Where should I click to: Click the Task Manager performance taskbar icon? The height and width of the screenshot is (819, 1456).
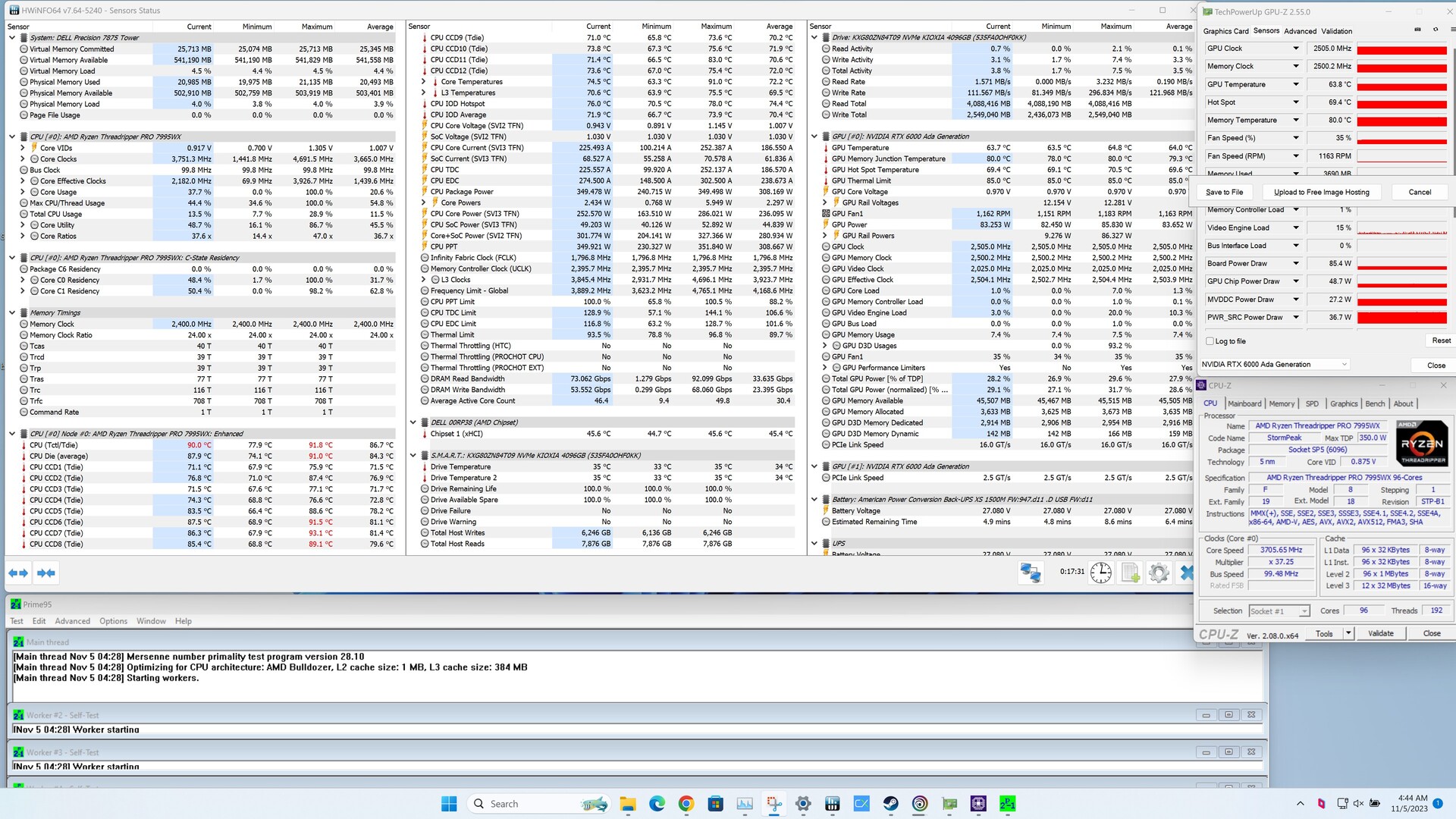click(745, 804)
